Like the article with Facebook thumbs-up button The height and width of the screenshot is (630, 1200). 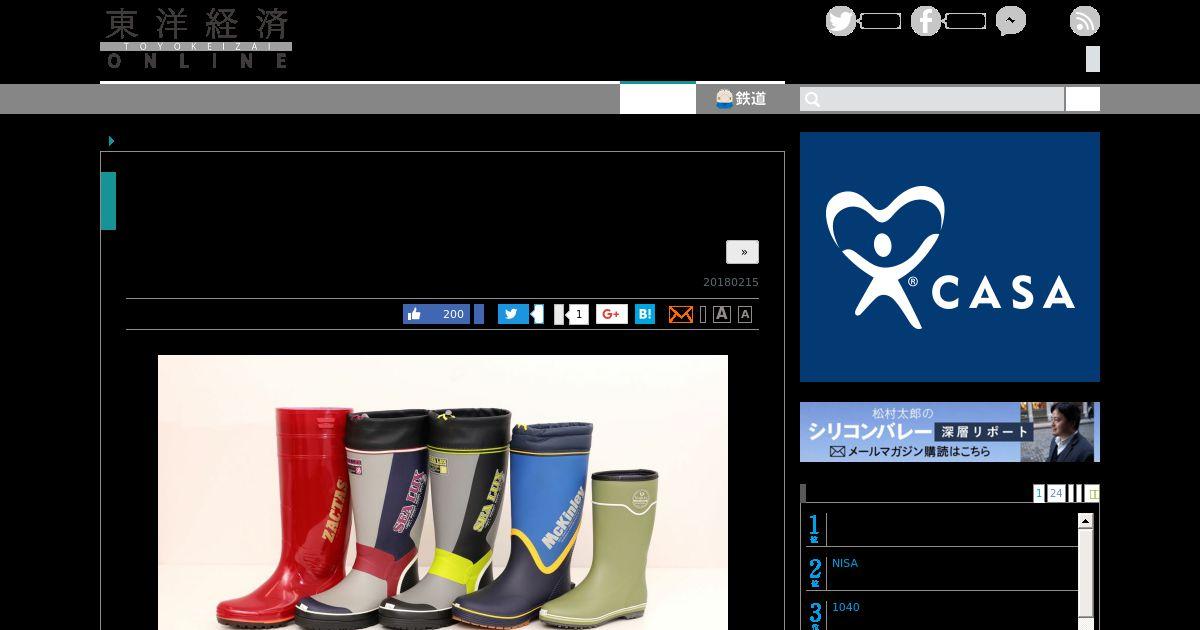pos(436,314)
